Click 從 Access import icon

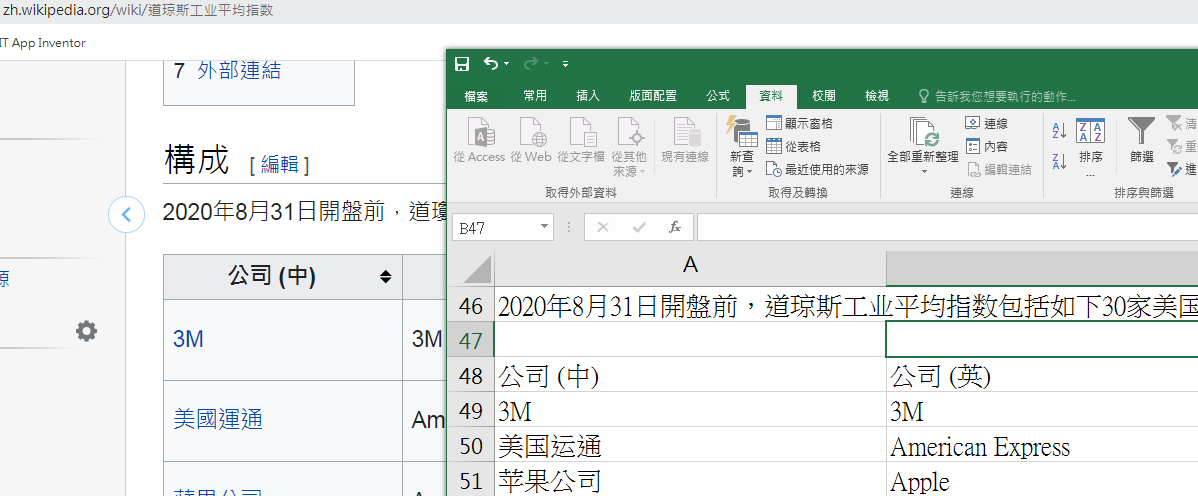click(x=479, y=141)
